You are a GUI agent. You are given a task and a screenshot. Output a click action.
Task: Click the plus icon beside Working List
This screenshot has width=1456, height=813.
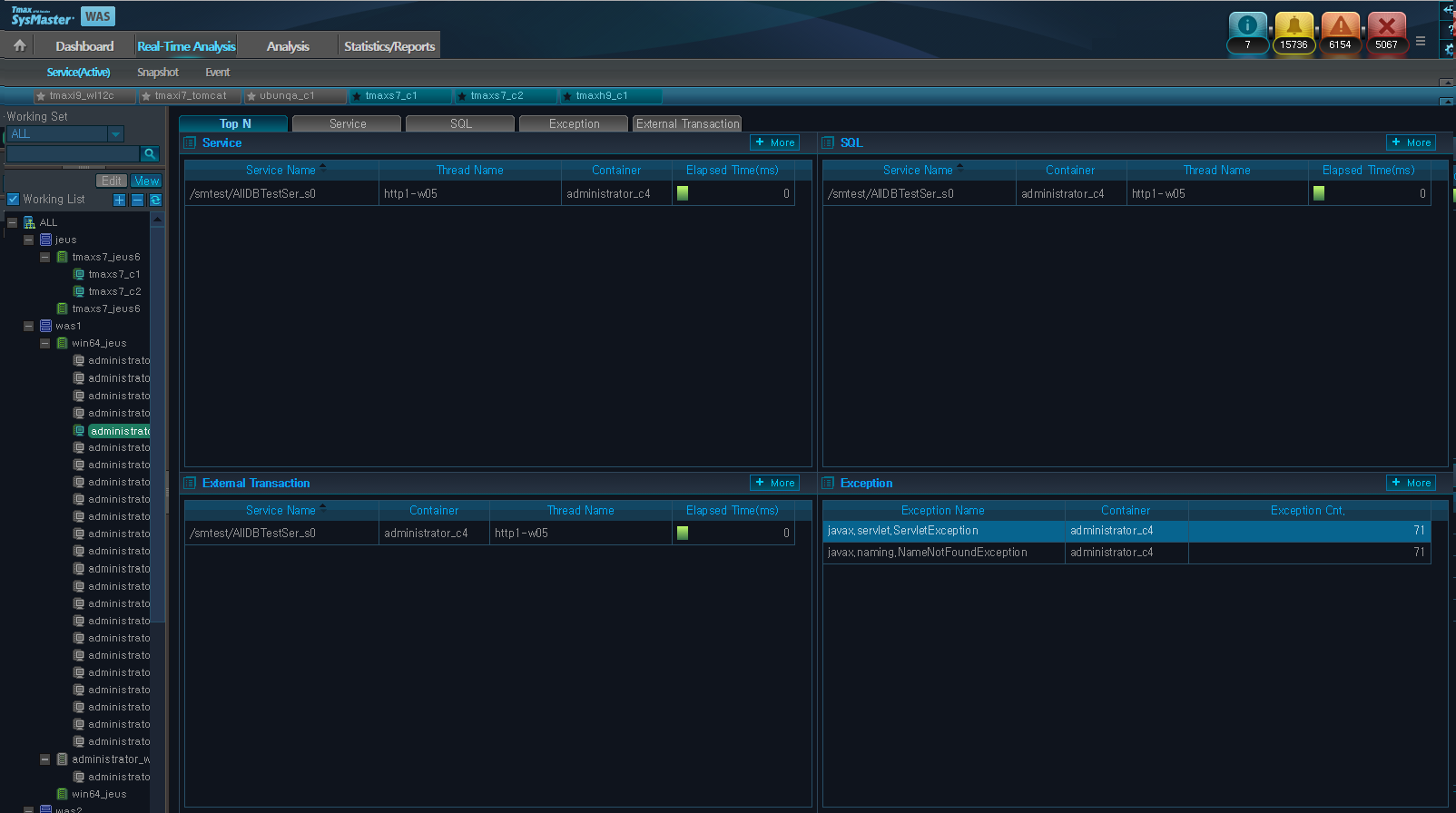click(119, 200)
